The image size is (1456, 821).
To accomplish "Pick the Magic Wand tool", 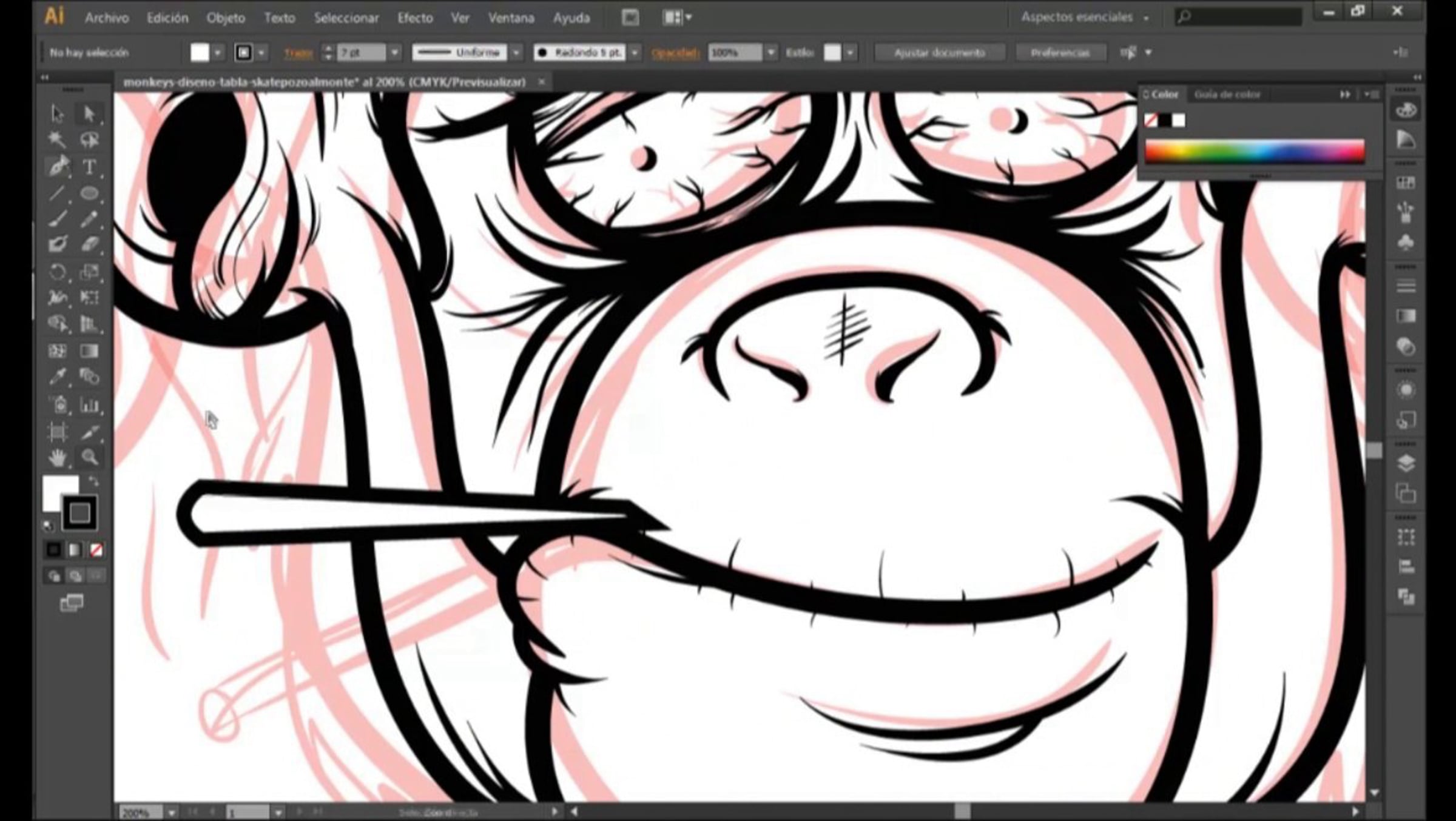I will coord(57,140).
